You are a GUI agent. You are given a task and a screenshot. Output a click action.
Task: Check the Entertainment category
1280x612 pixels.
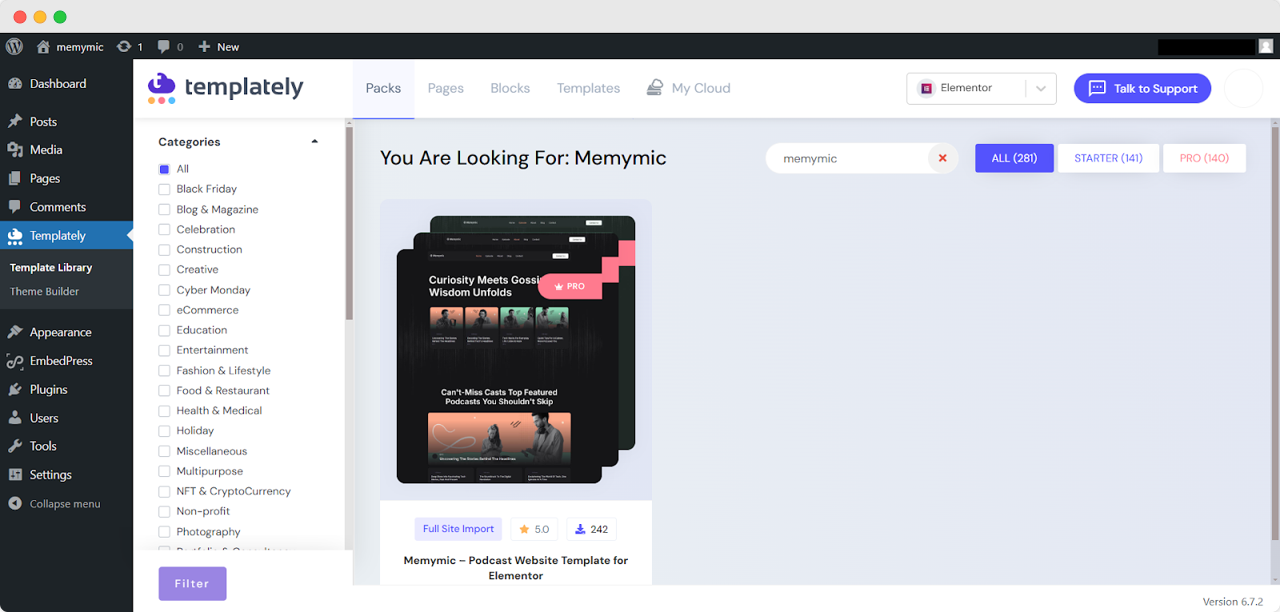164,350
